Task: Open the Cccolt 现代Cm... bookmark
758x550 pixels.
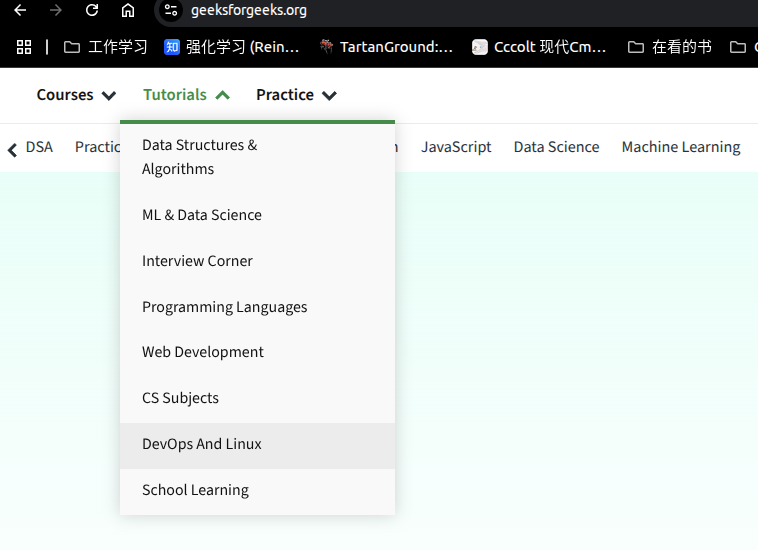Action: pos(539,47)
